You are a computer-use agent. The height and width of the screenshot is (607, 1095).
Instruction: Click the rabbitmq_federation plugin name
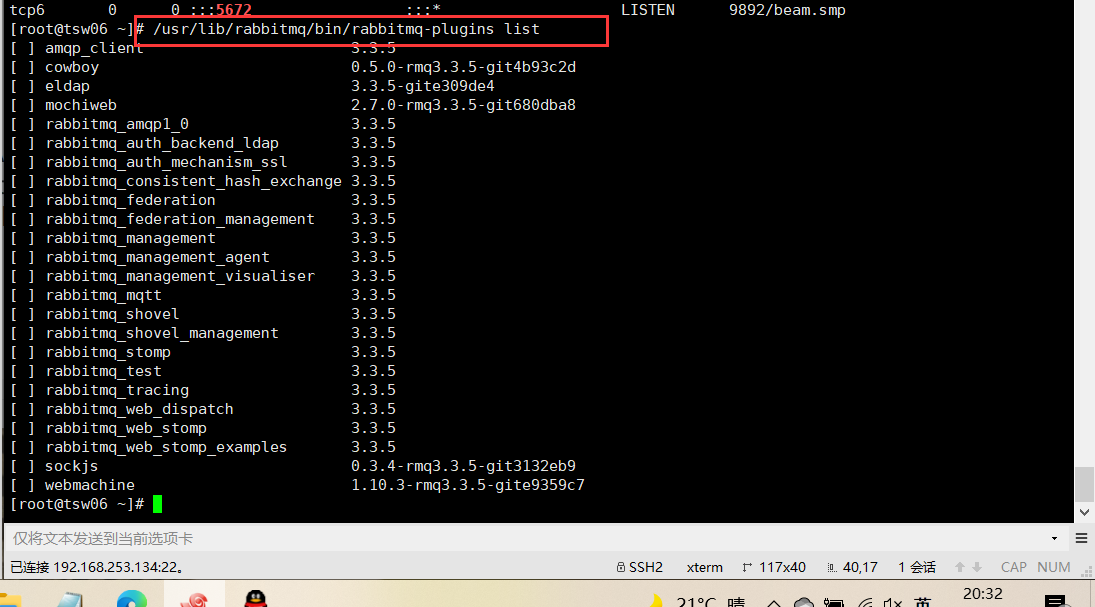131,200
